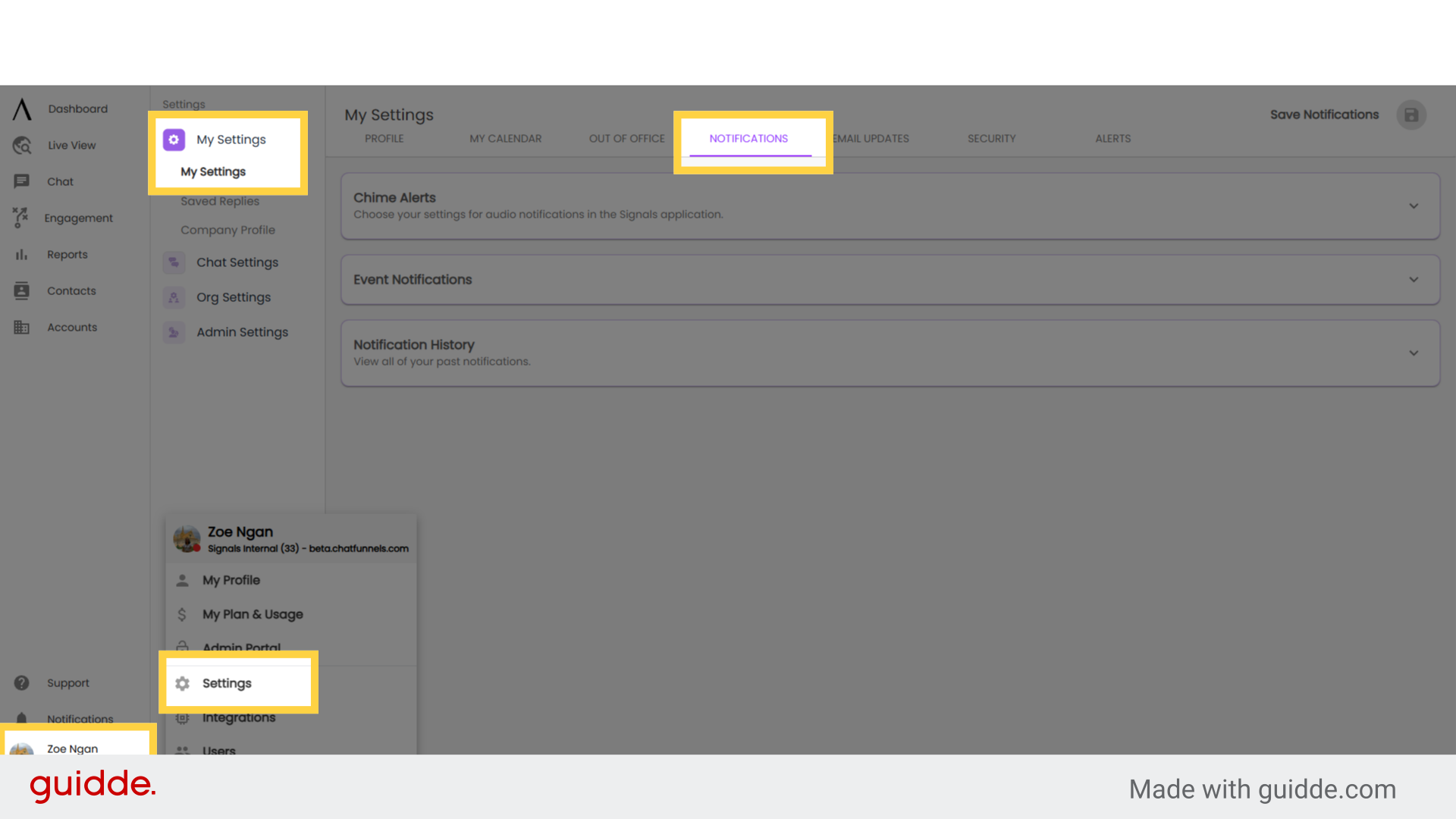Click the Engagement icon in sidebar
1456x819 pixels.
20,218
